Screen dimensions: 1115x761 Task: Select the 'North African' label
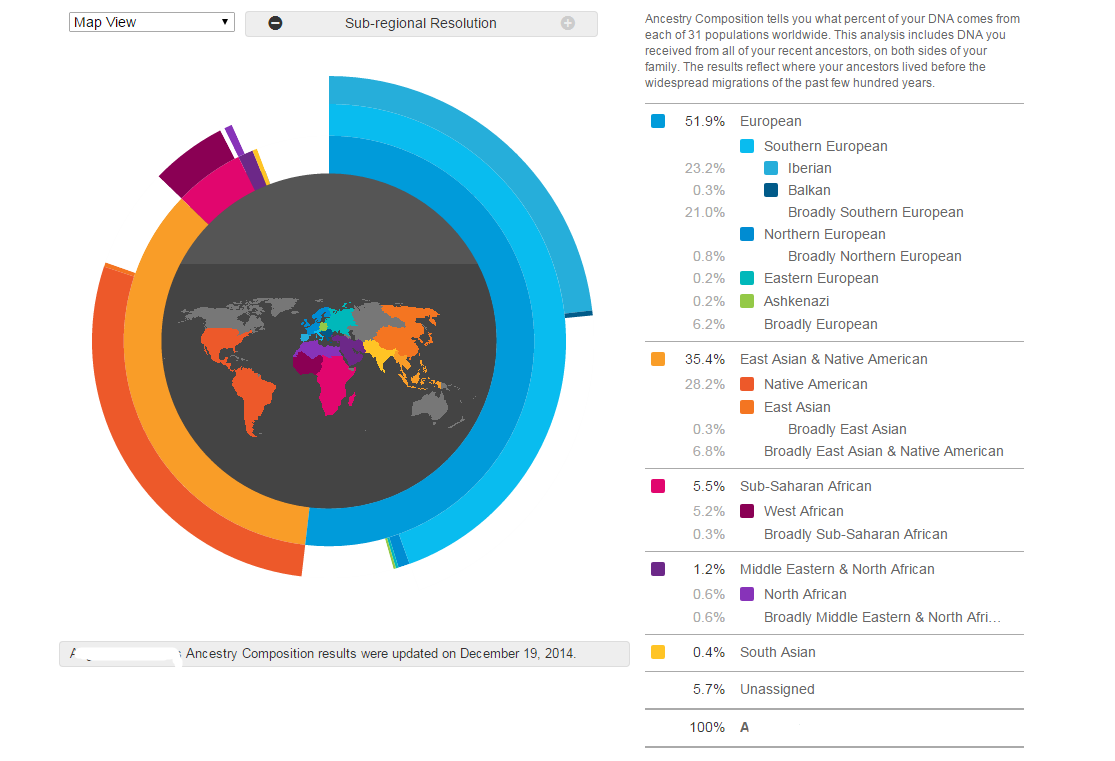point(805,594)
